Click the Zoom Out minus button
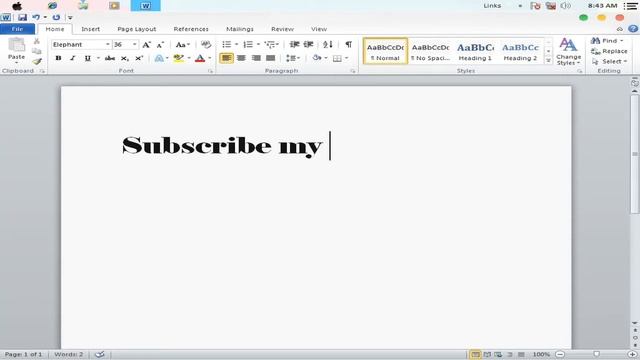 [x=560, y=354]
